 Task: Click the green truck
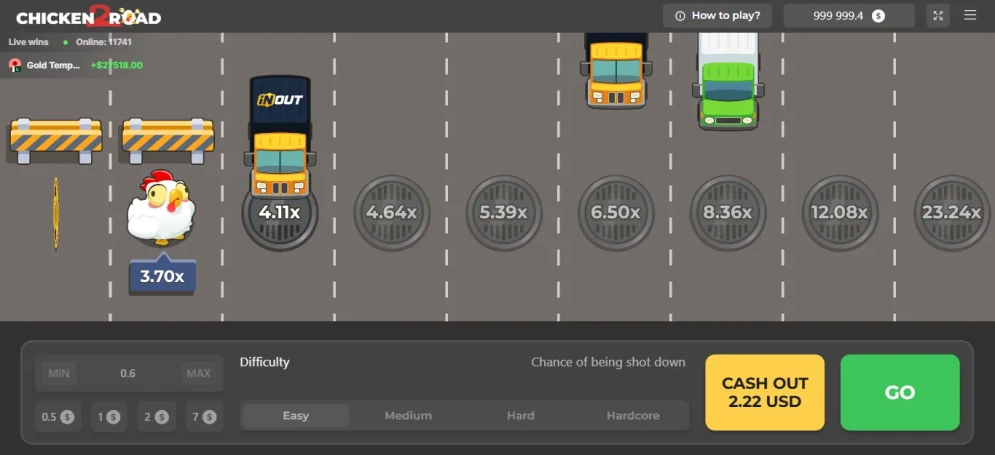pos(728,81)
